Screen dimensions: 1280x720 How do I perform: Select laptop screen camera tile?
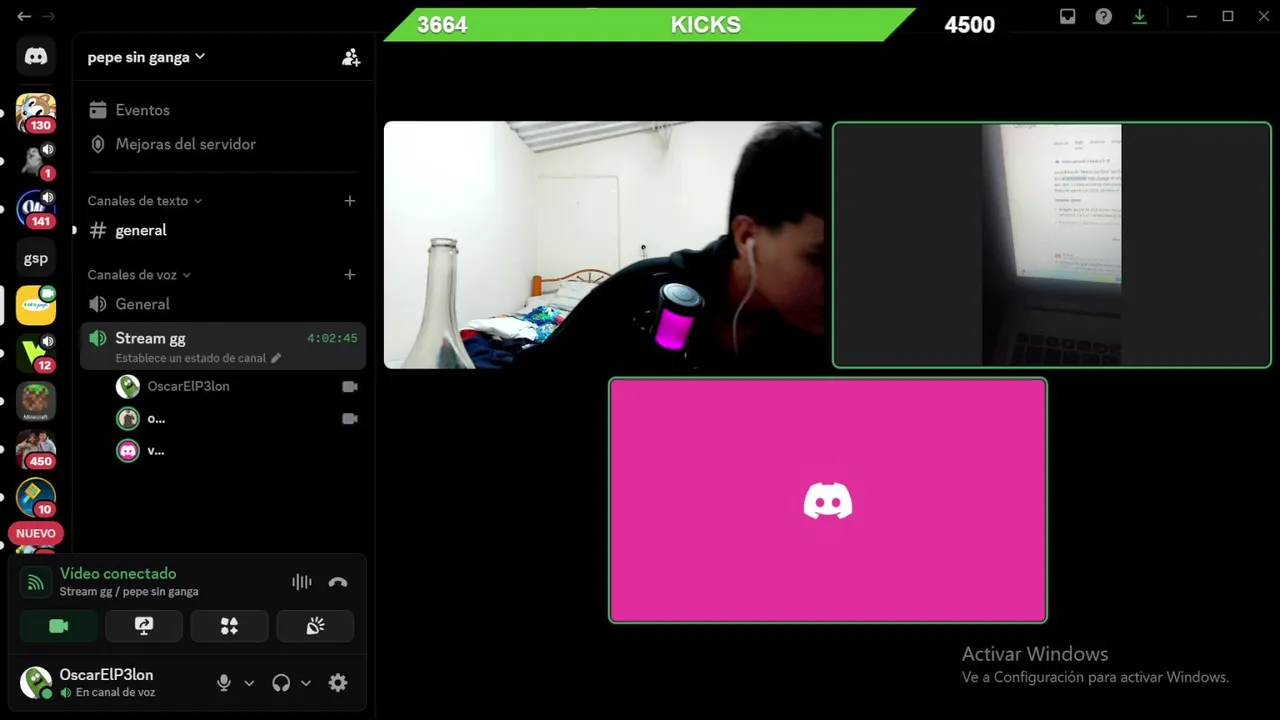(x=1052, y=245)
